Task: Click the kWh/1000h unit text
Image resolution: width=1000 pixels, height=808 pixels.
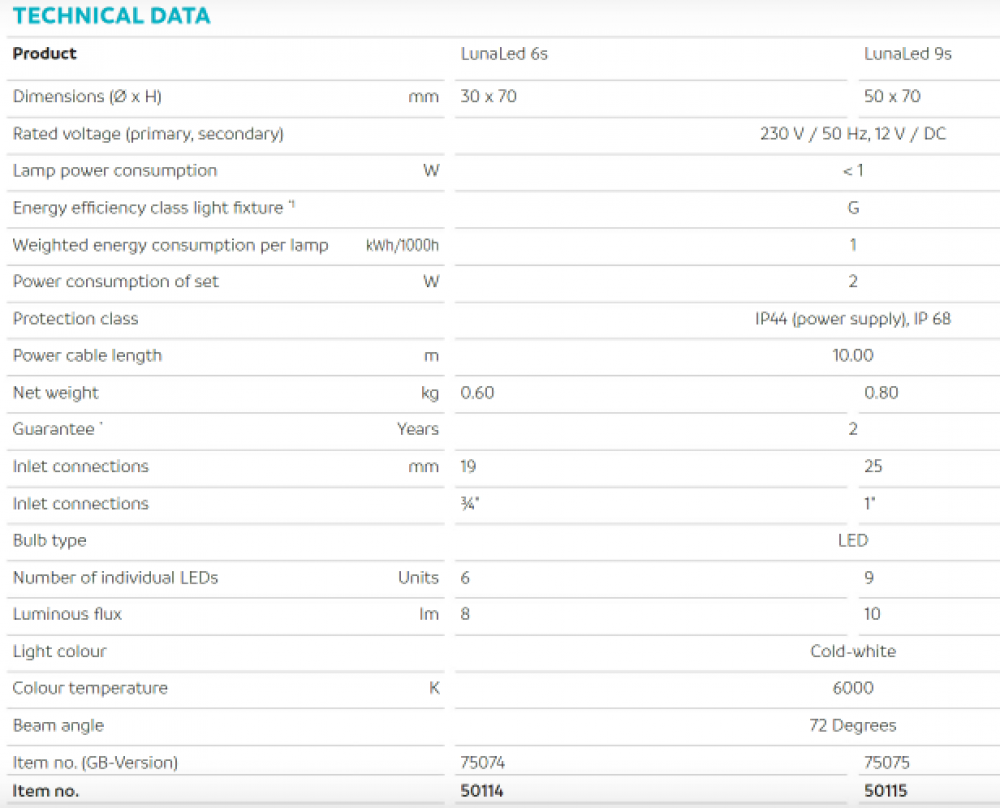Action: pyautogui.click(x=402, y=246)
